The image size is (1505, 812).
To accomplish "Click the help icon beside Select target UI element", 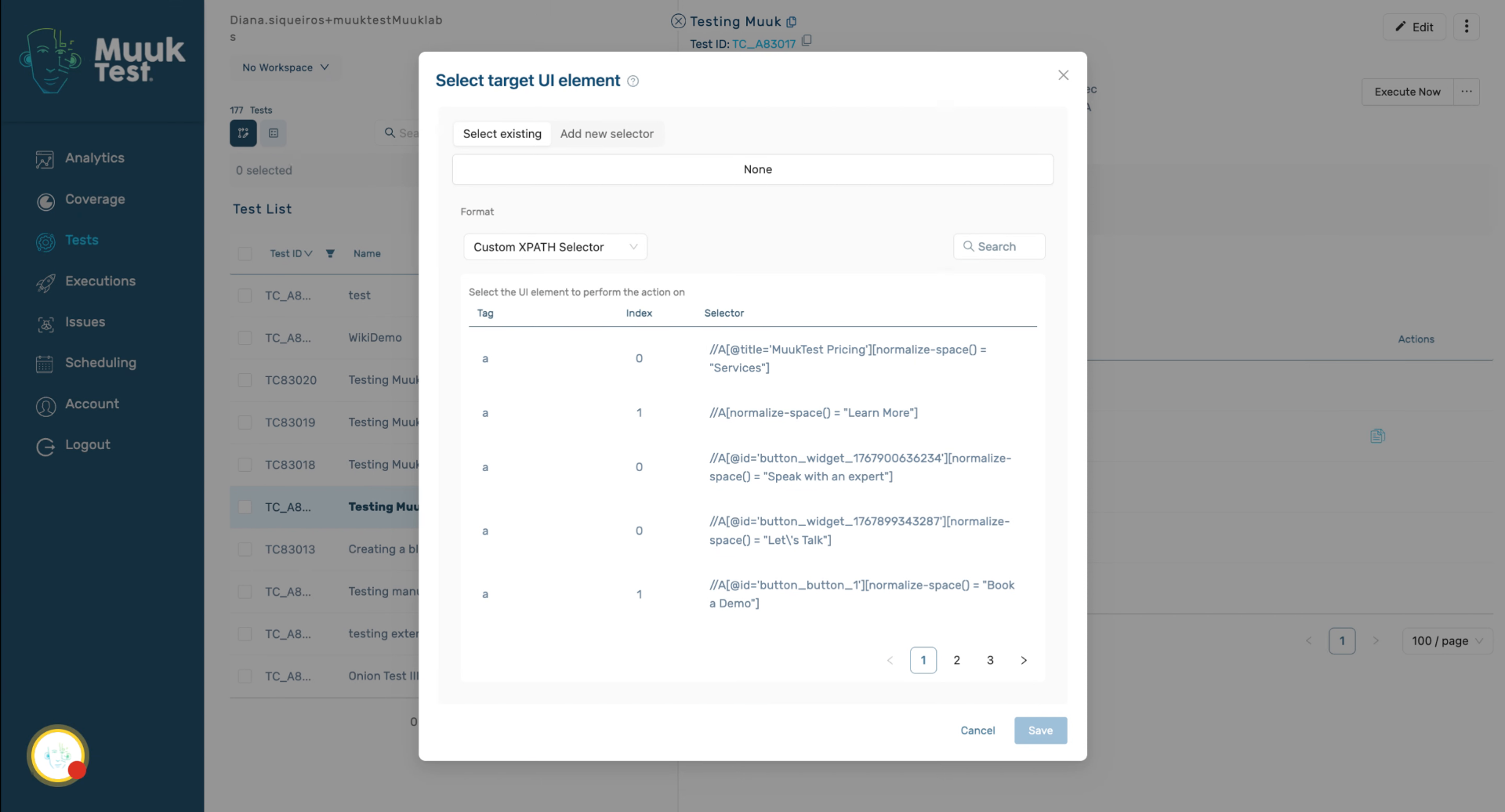I will pos(633,82).
